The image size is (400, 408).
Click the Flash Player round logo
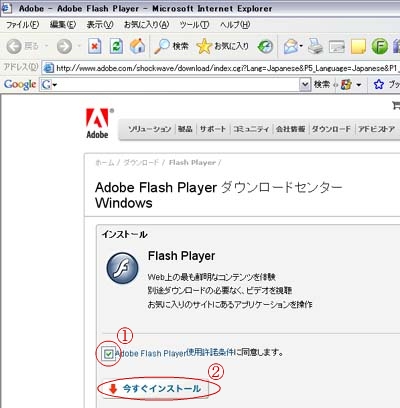pos(122,268)
